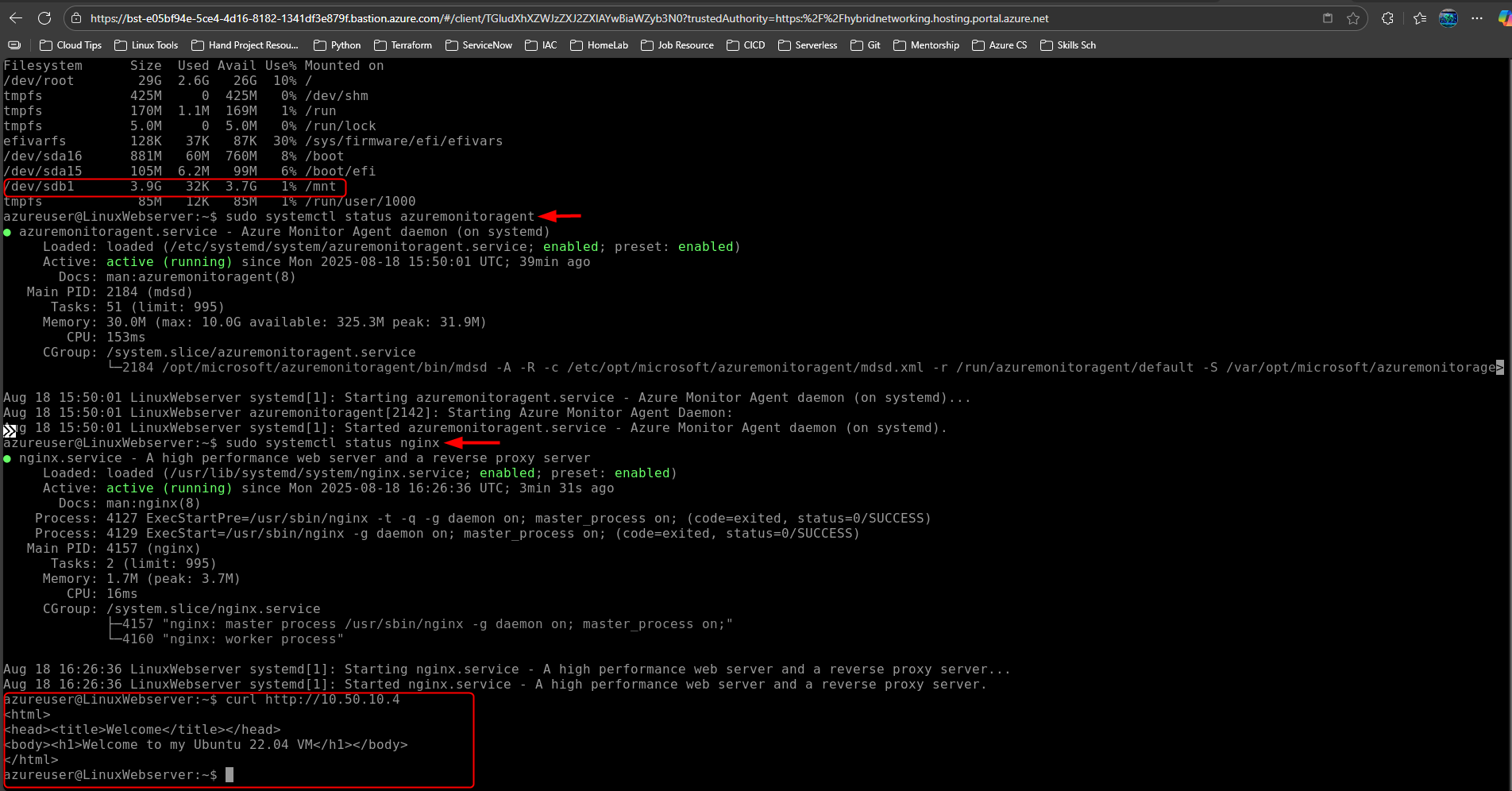Click the sidebar icon left of Cloud Tips
This screenshot has height=791, width=1512.
(x=13, y=45)
